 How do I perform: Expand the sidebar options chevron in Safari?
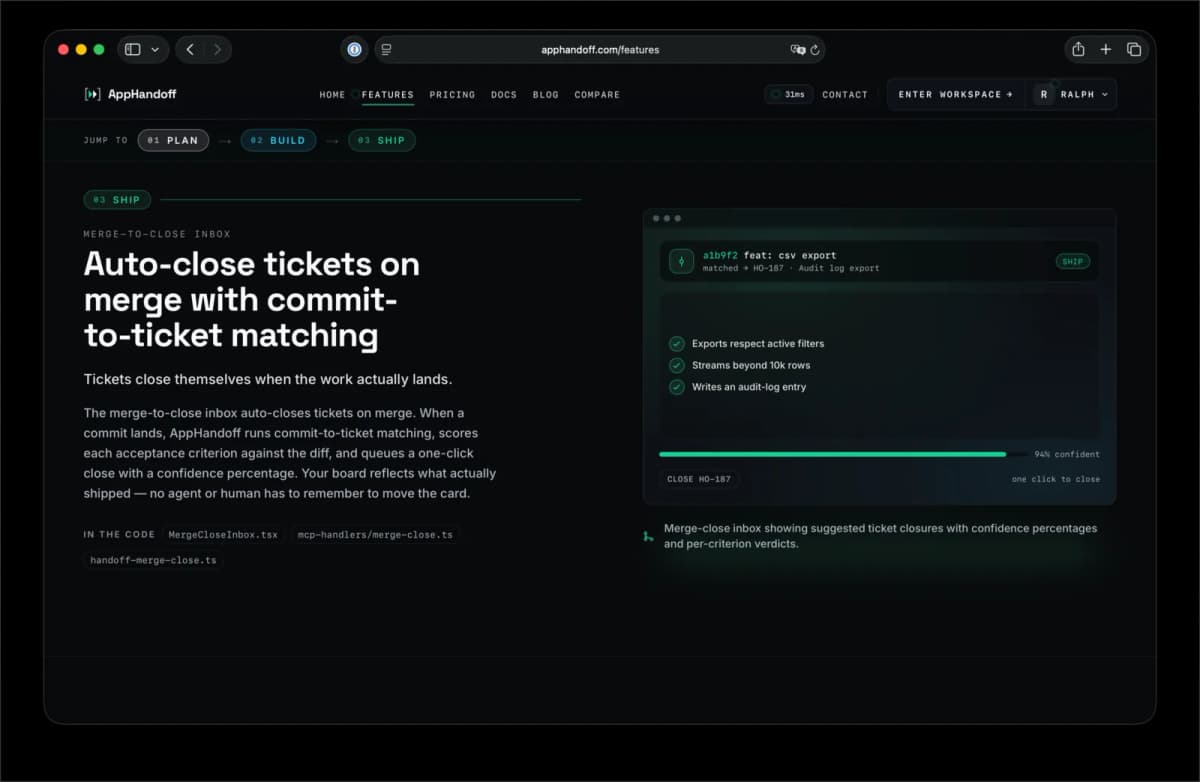155,49
